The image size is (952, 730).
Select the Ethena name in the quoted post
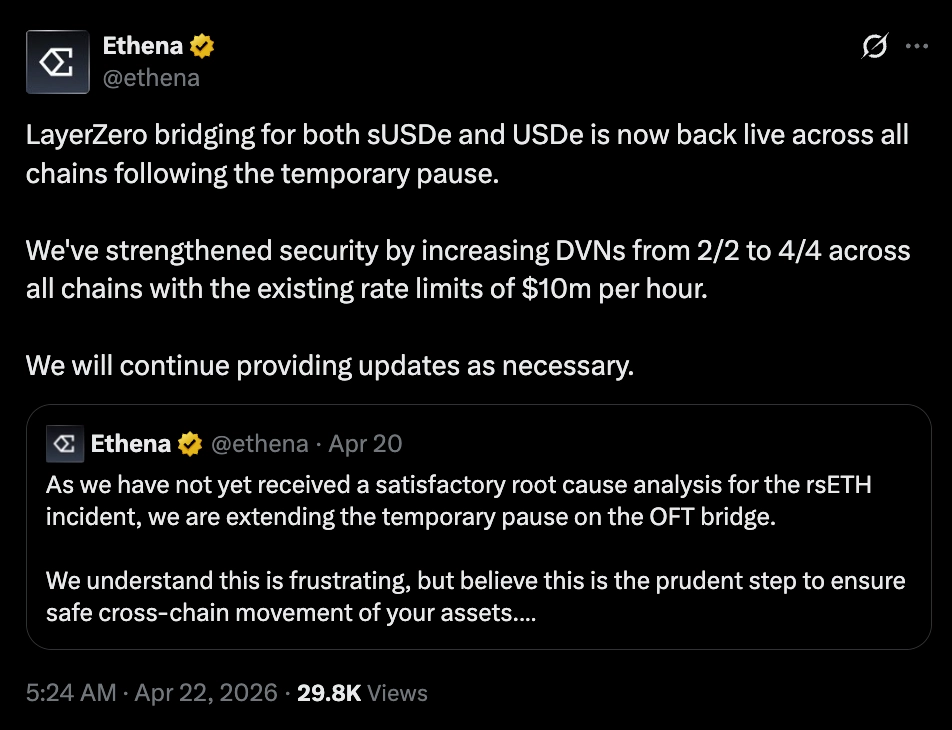[131, 443]
